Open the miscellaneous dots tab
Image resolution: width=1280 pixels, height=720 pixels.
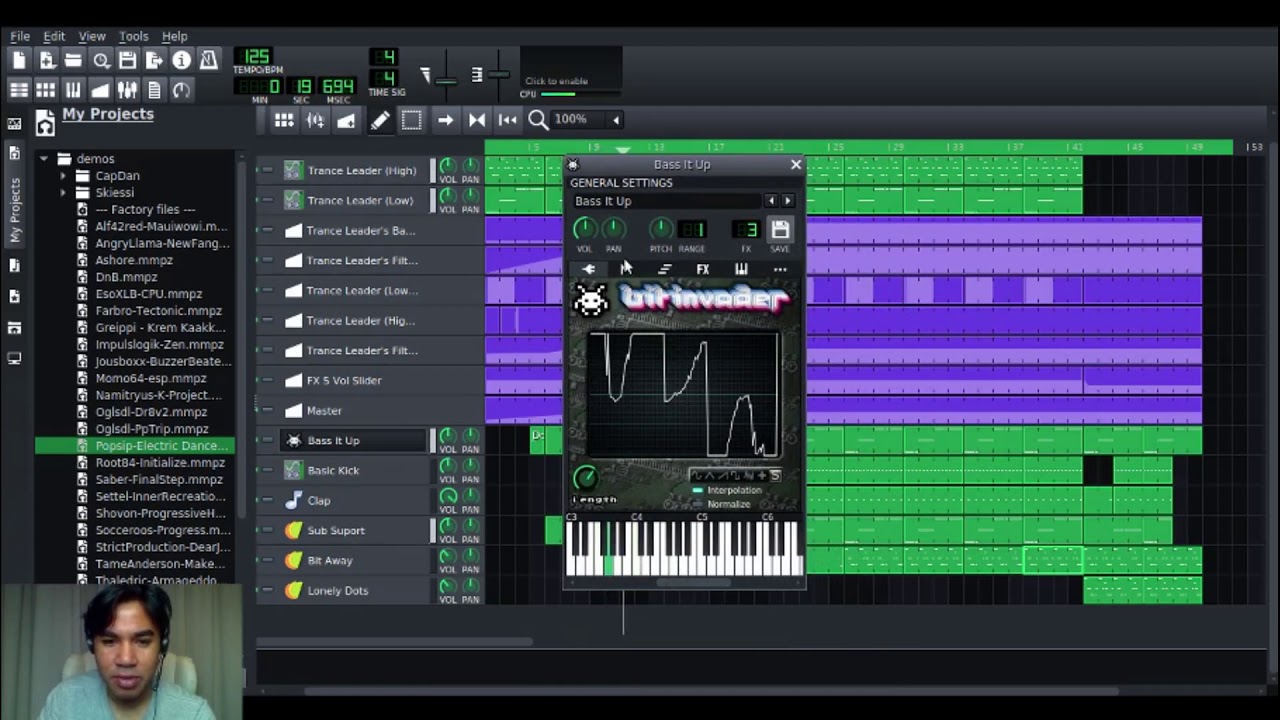[780, 269]
